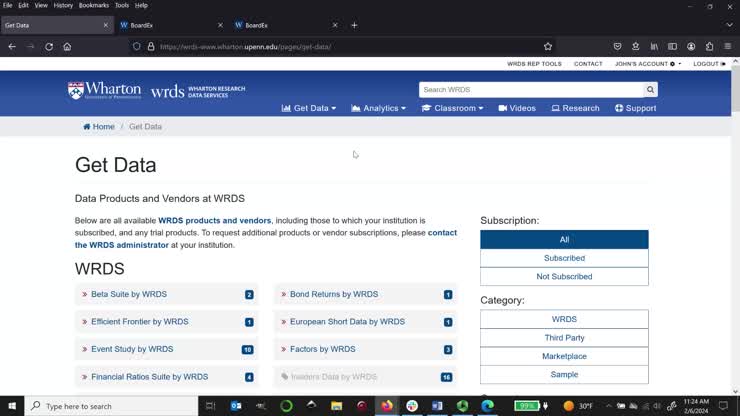Open Bond Returns by WRDS
Image resolution: width=740 pixels, height=416 pixels.
(x=334, y=294)
